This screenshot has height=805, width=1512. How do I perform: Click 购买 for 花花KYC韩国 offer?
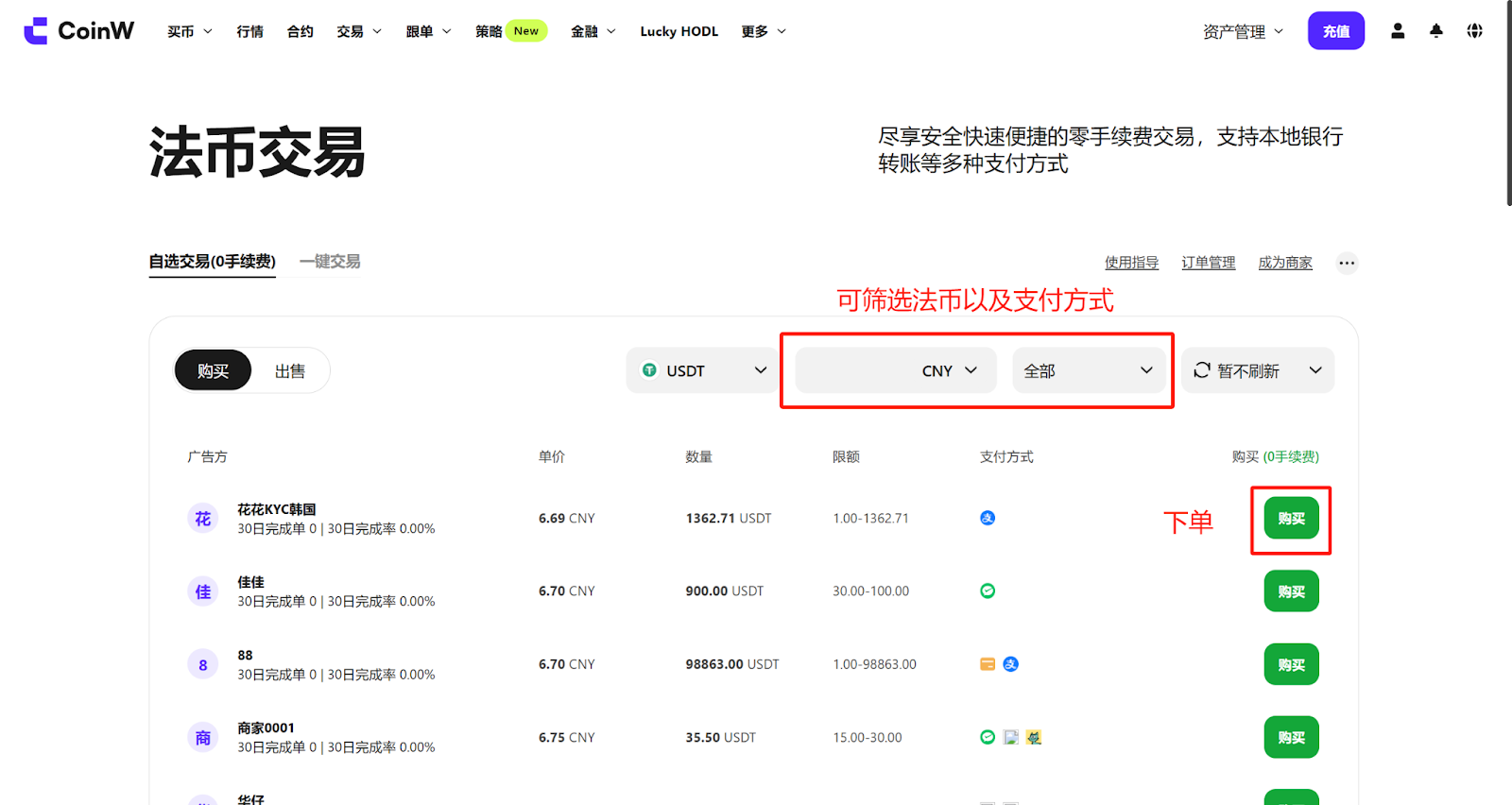[x=1292, y=518]
